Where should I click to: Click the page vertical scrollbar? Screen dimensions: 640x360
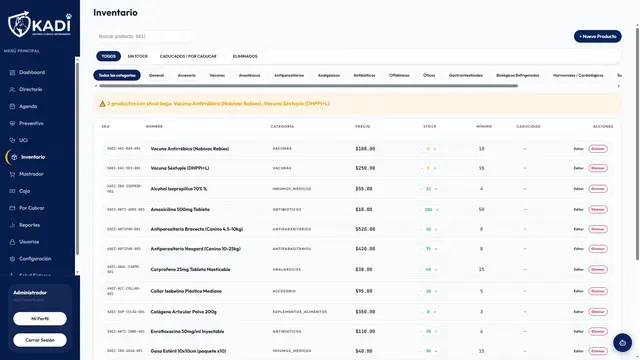(637, 143)
